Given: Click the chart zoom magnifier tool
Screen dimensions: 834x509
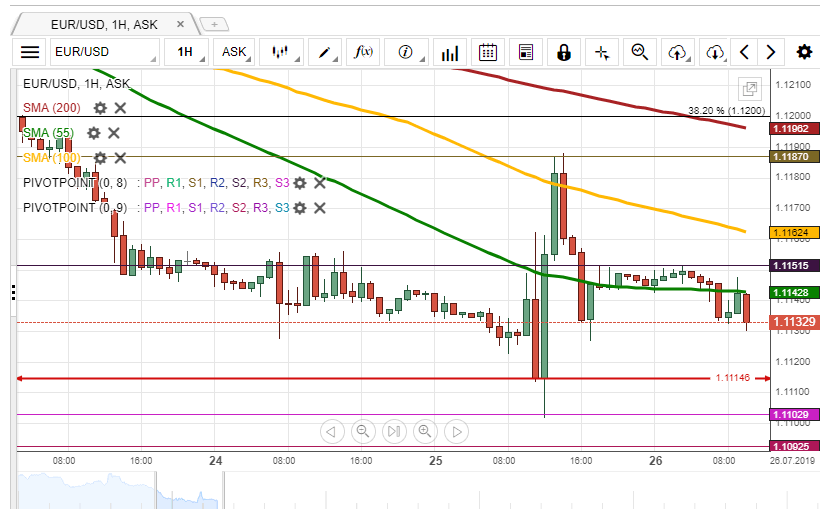Looking at the screenshot, I should coord(640,52).
